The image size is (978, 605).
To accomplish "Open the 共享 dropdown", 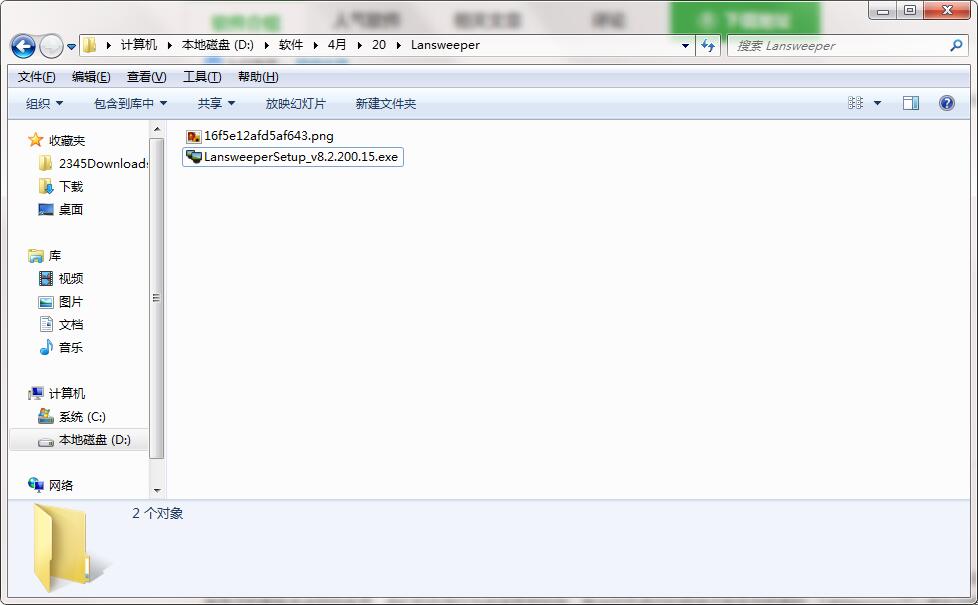I will pyautogui.click(x=216, y=104).
